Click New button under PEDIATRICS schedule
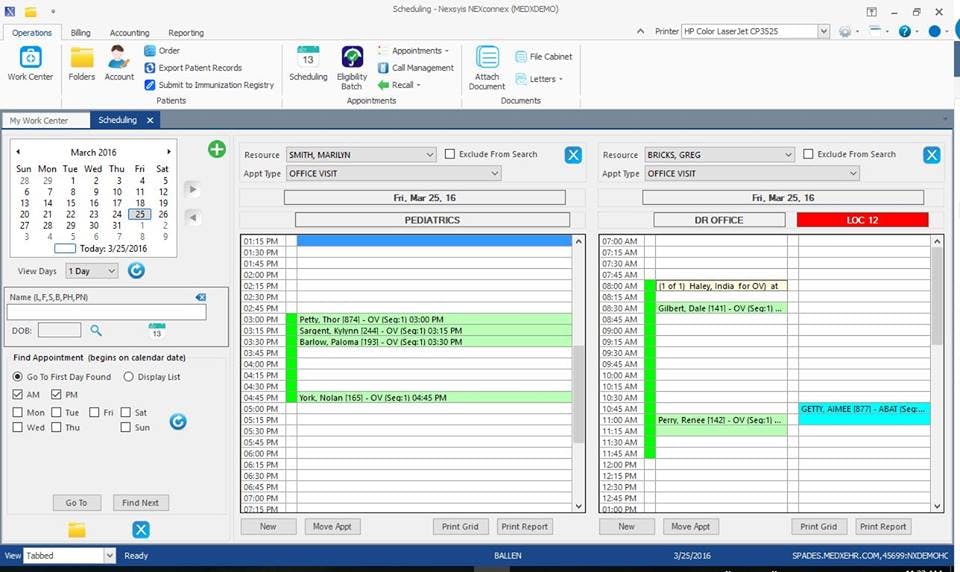960x572 pixels. 268,526
